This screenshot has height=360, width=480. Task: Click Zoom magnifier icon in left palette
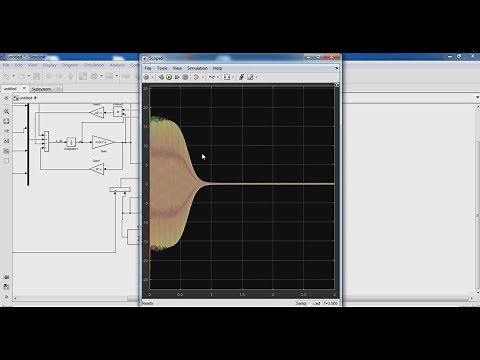[x=6, y=111]
